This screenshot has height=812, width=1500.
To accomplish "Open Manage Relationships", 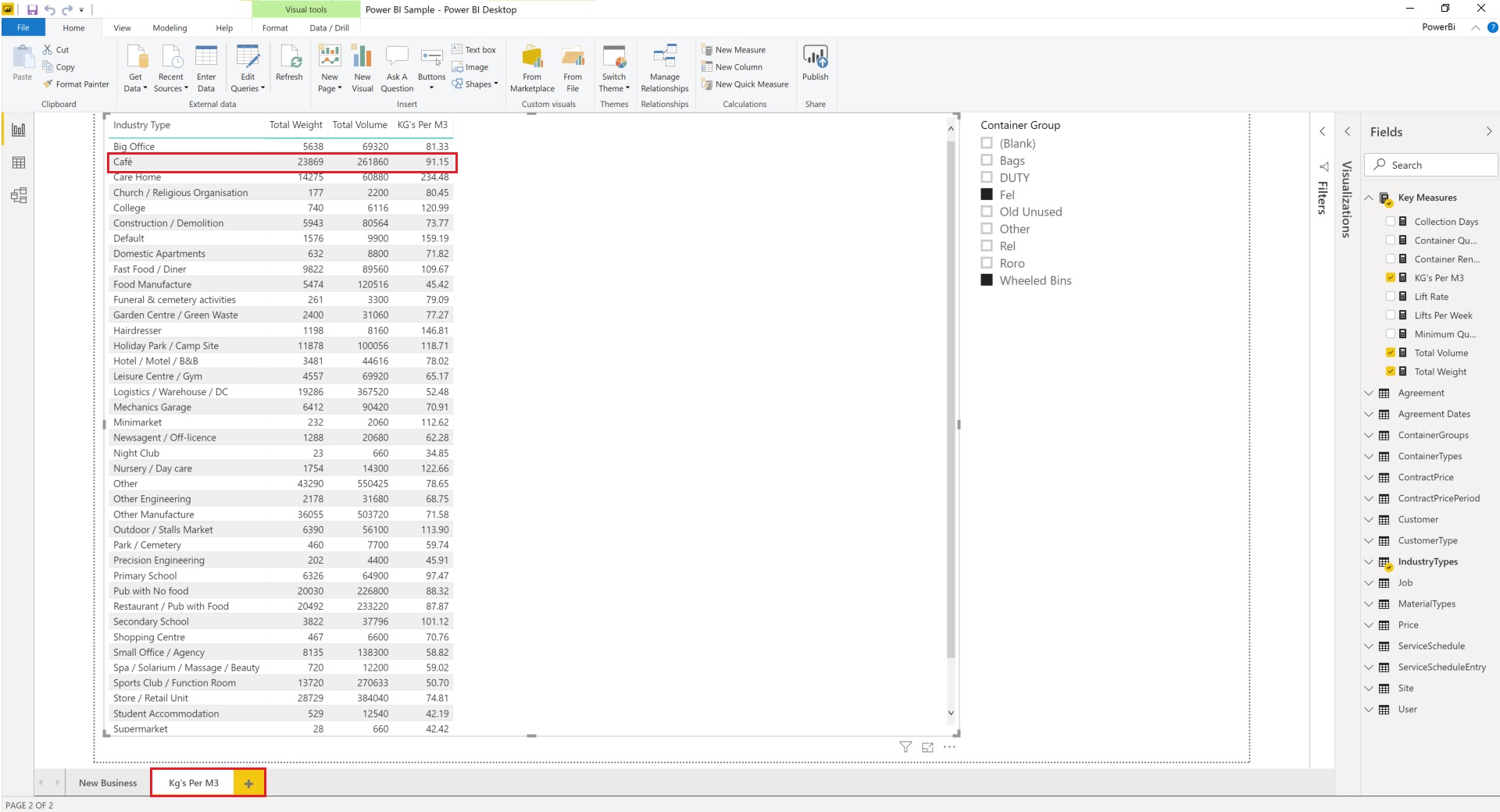I will (x=665, y=69).
